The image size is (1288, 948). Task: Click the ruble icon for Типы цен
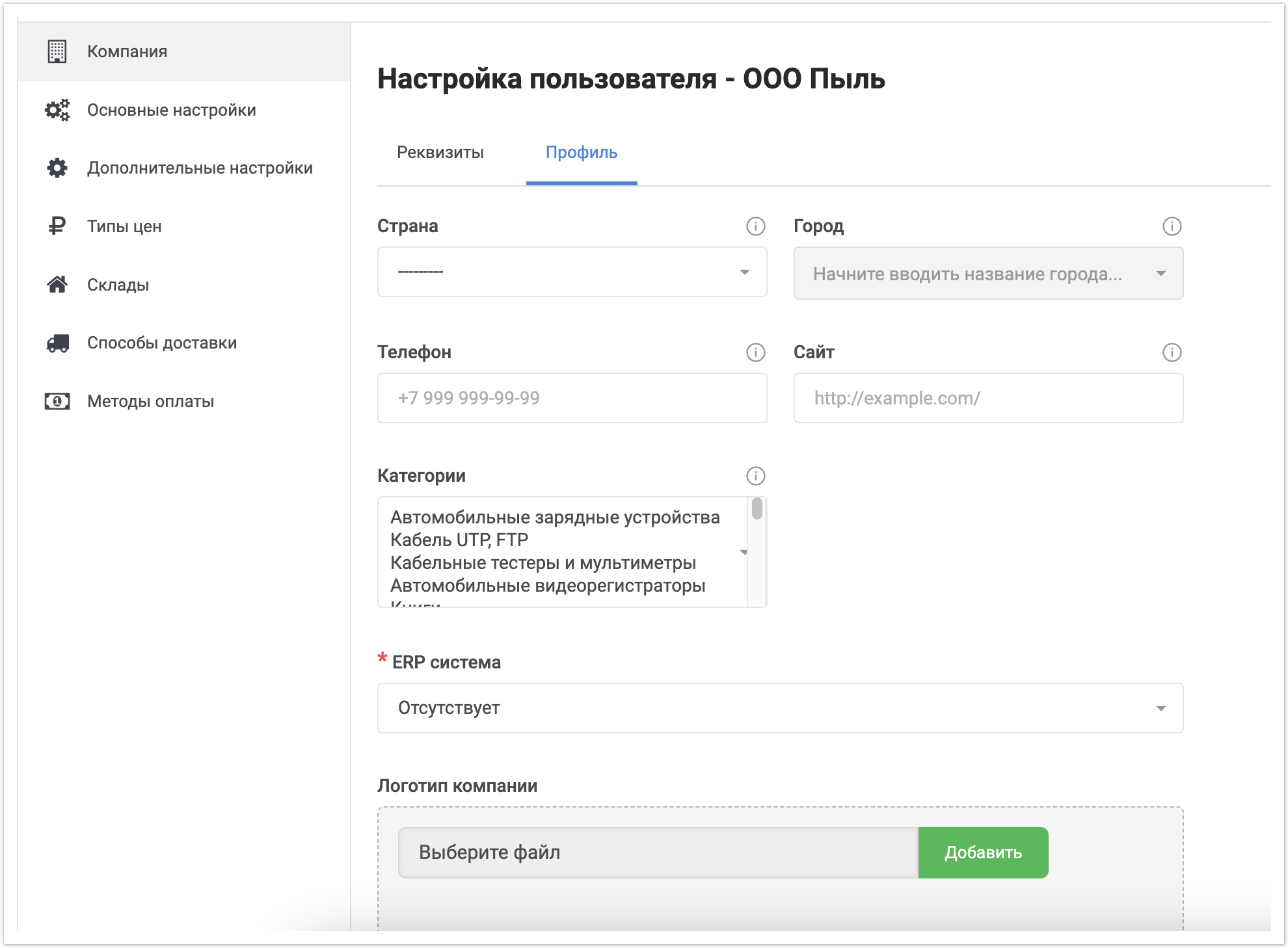click(57, 226)
